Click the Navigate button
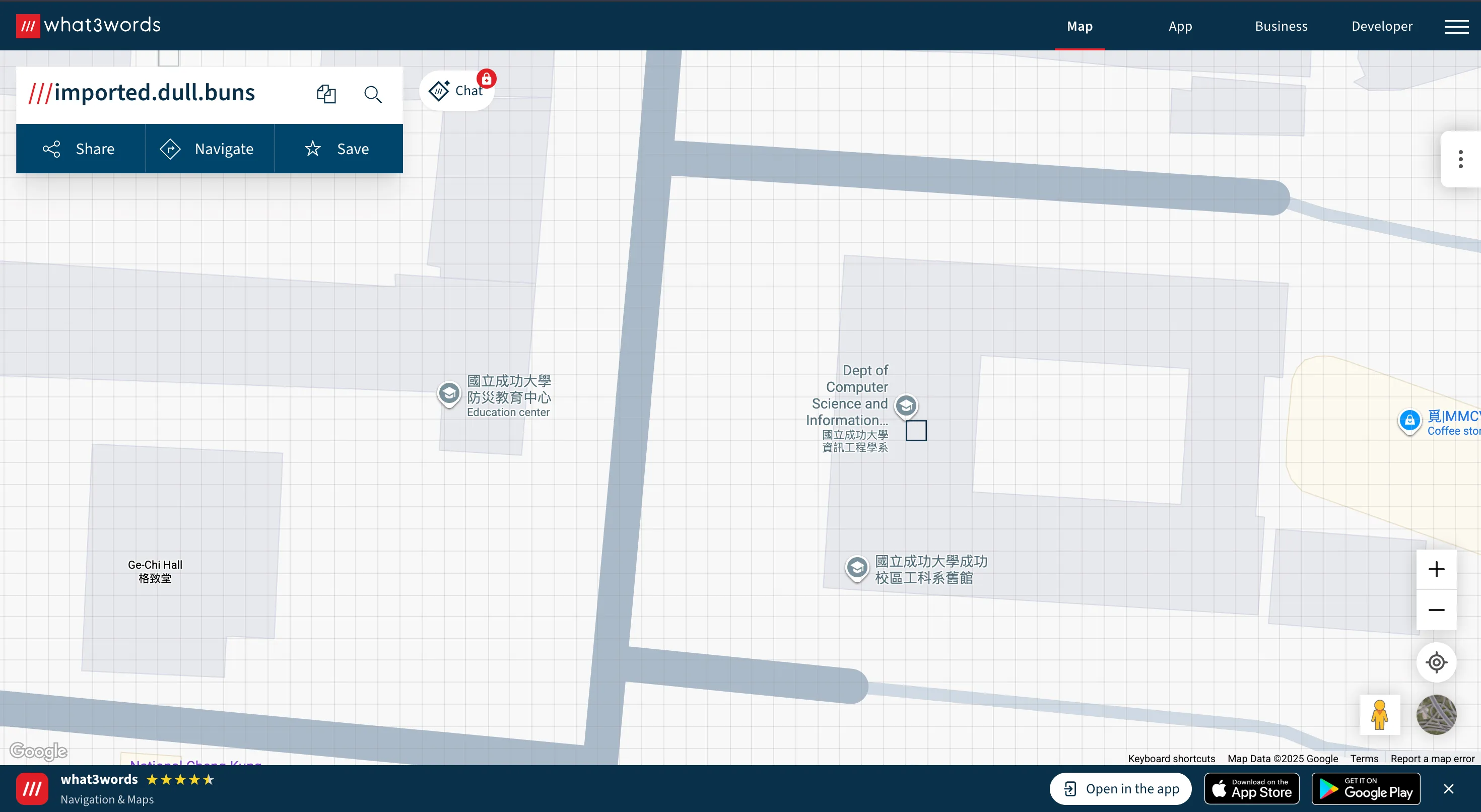 210,149
